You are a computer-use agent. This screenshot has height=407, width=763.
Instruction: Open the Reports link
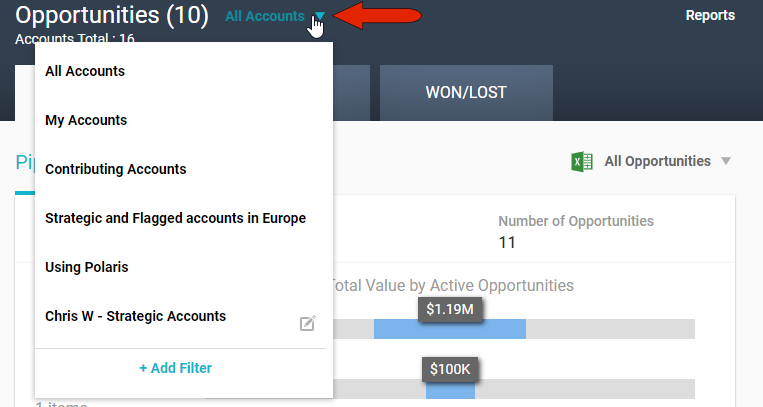point(710,16)
